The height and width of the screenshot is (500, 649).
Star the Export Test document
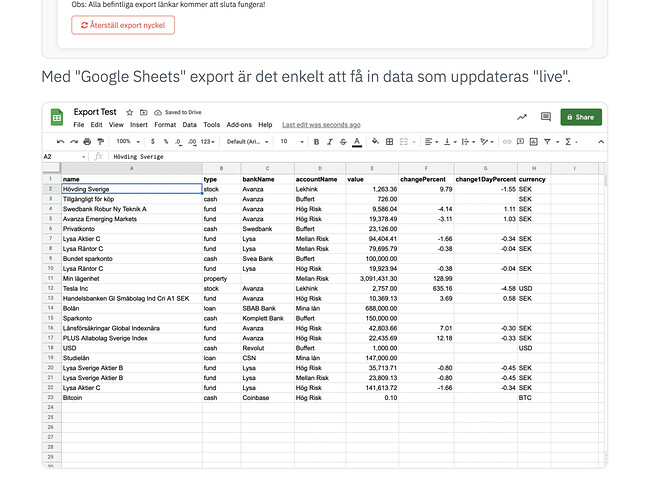[130, 112]
